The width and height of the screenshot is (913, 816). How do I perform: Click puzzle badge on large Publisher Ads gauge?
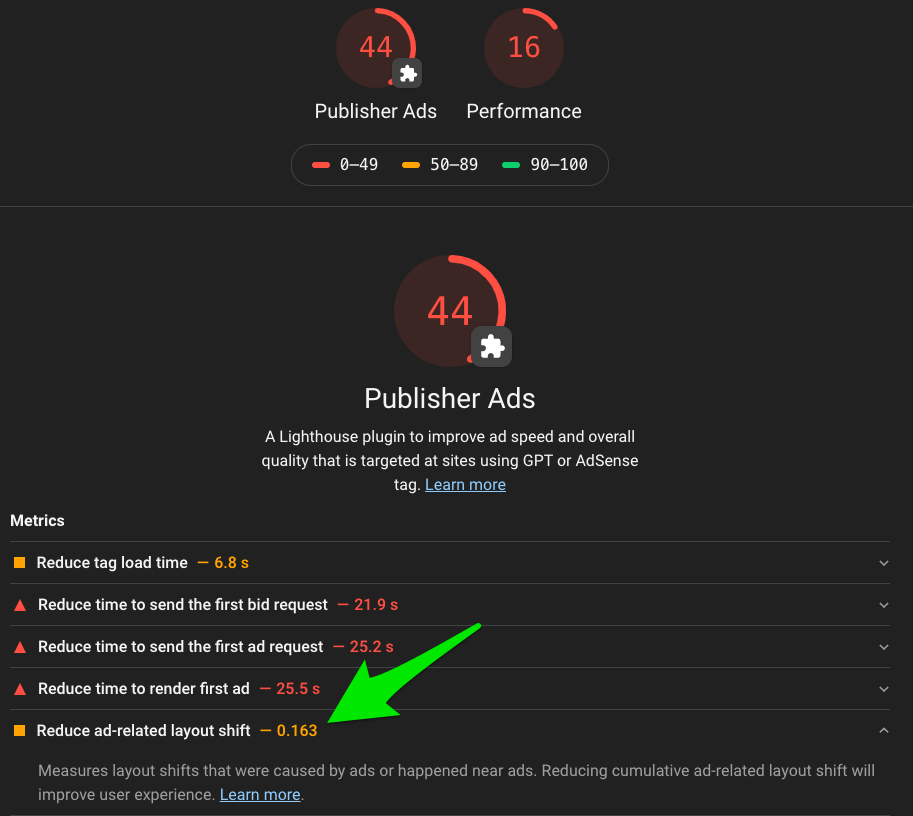point(491,347)
